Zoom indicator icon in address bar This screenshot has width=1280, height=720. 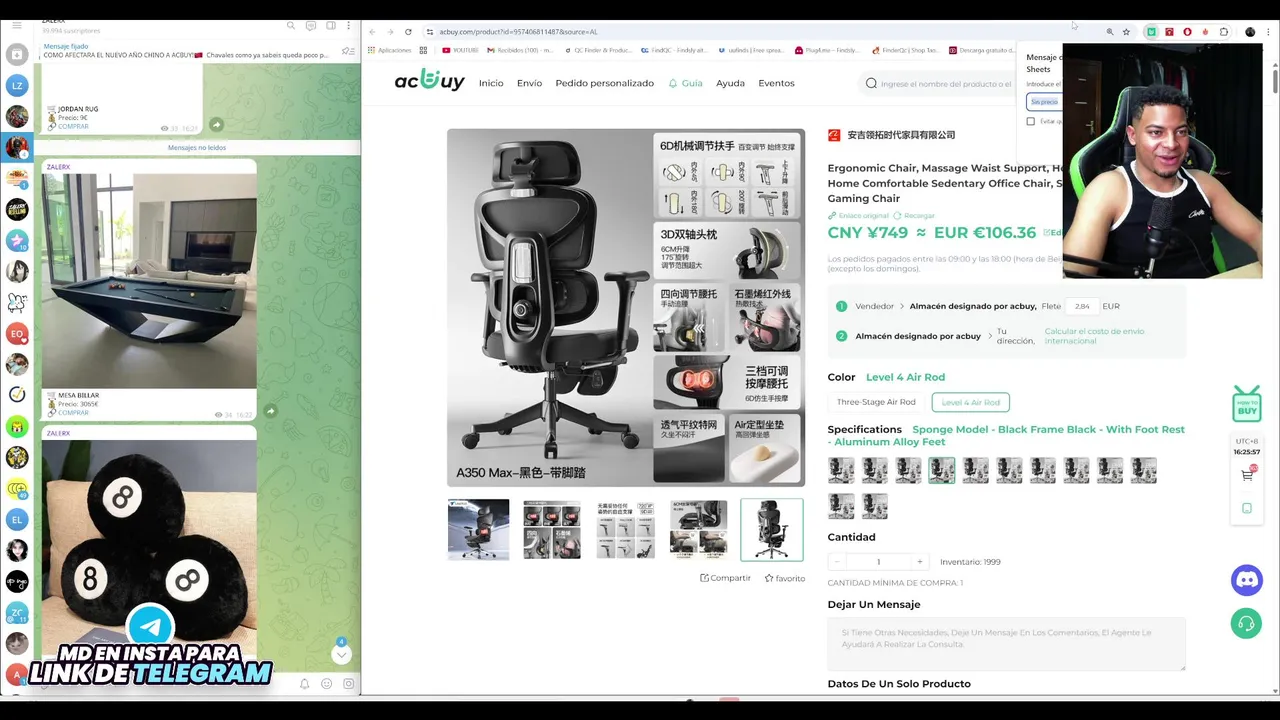[x=1109, y=32]
